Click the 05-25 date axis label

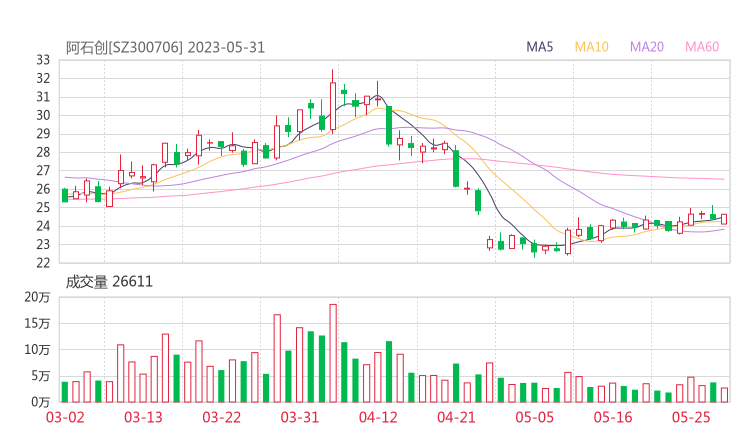tap(691, 417)
